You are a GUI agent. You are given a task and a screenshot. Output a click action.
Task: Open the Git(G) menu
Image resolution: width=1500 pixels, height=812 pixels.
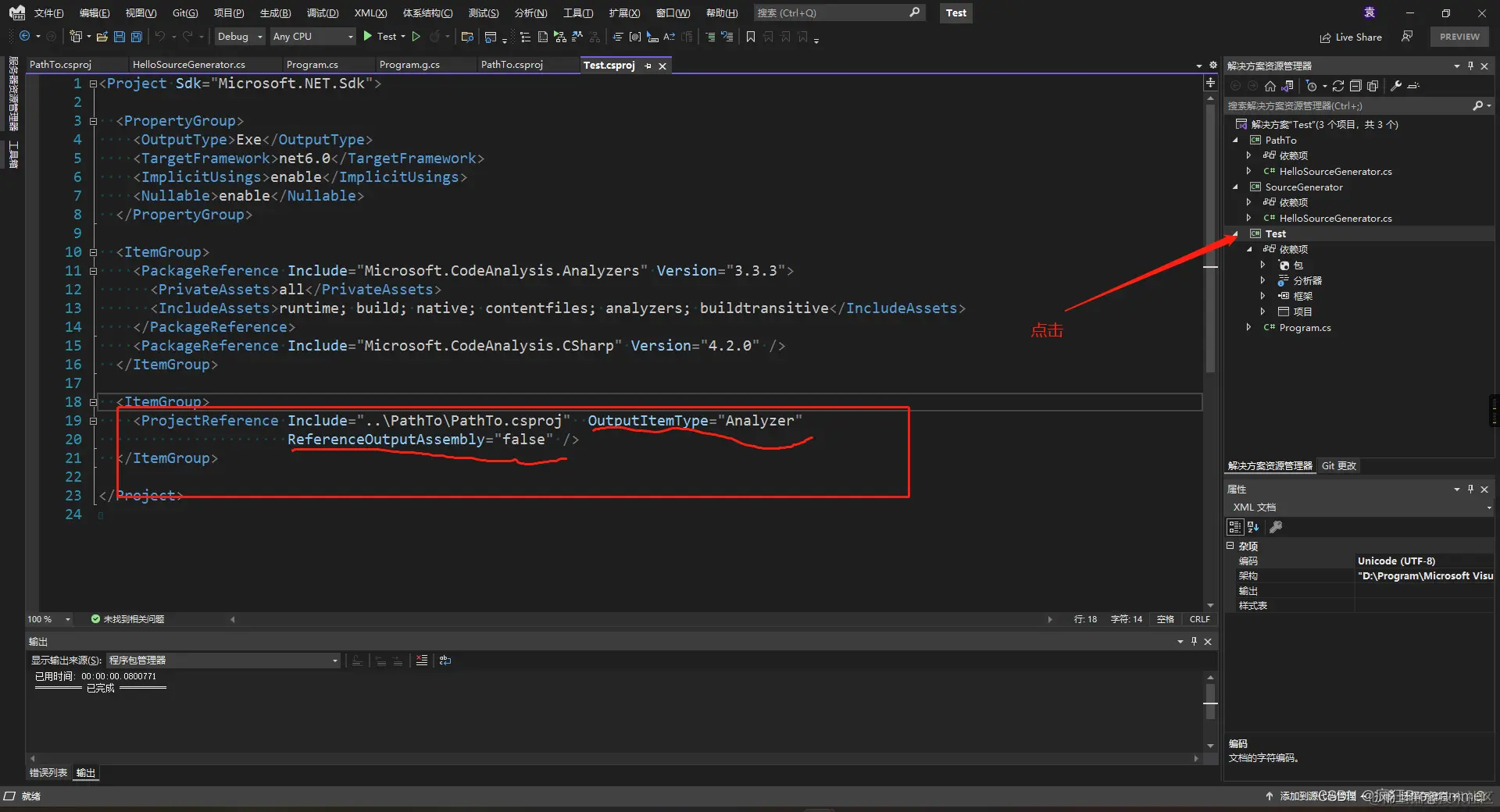pyautogui.click(x=185, y=12)
